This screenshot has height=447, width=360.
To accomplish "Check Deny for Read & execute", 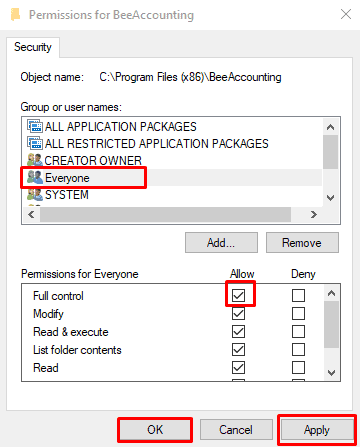I will (x=298, y=331).
